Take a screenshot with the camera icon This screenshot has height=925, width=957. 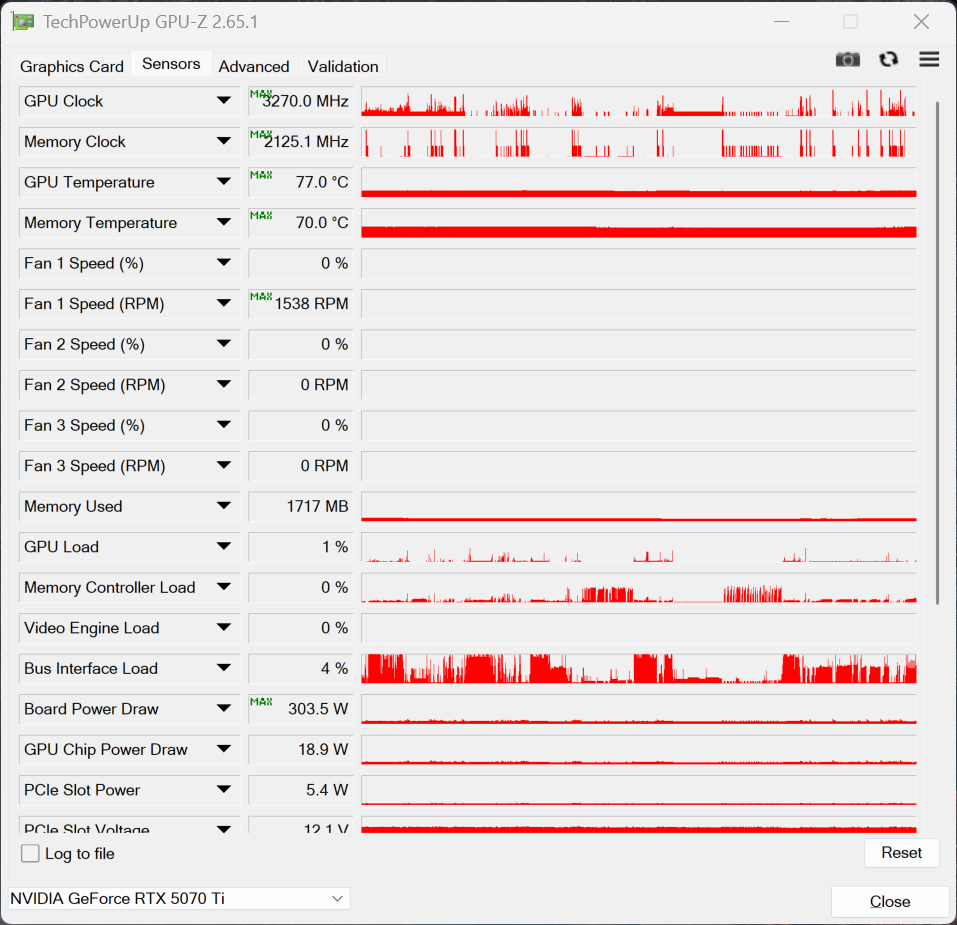(847, 59)
